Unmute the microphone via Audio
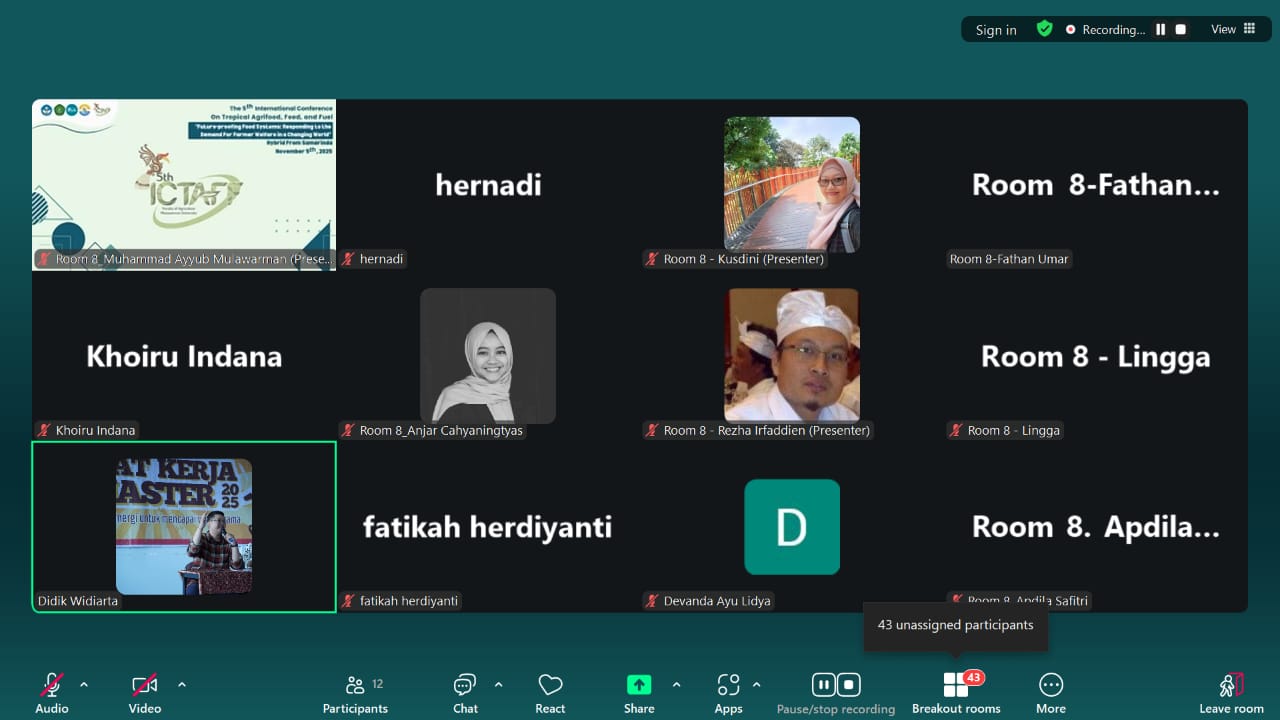Screen dimensions: 1280x720 pos(52,693)
